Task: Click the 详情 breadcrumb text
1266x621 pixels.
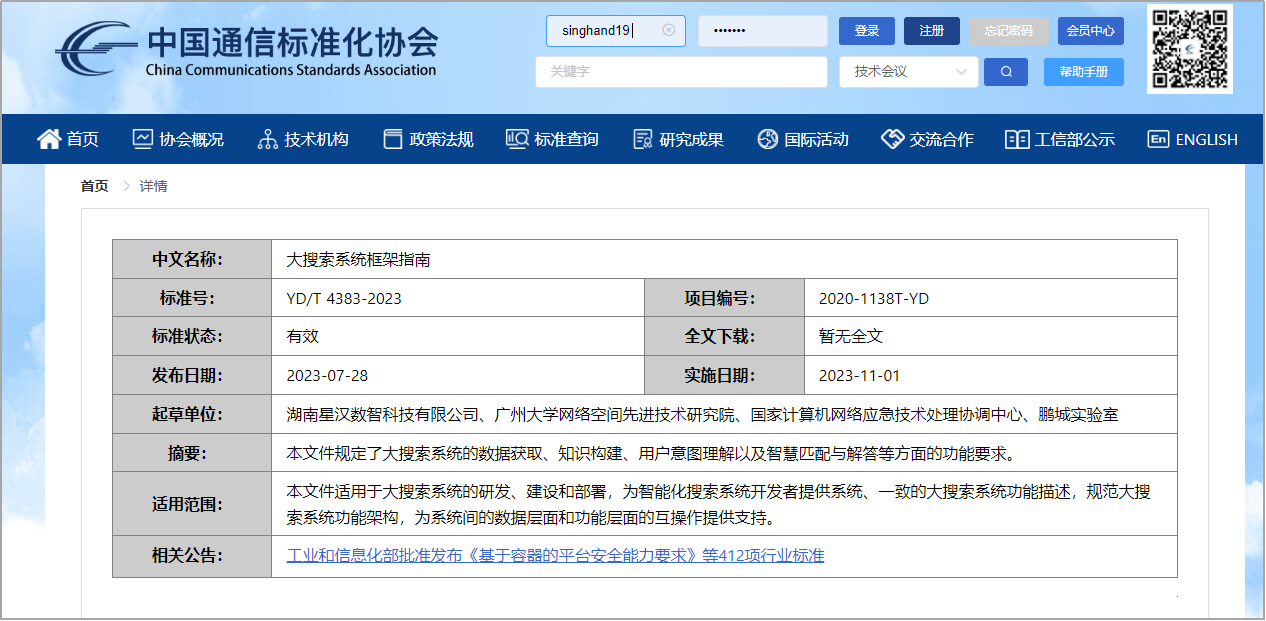Action: pos(153,186)
